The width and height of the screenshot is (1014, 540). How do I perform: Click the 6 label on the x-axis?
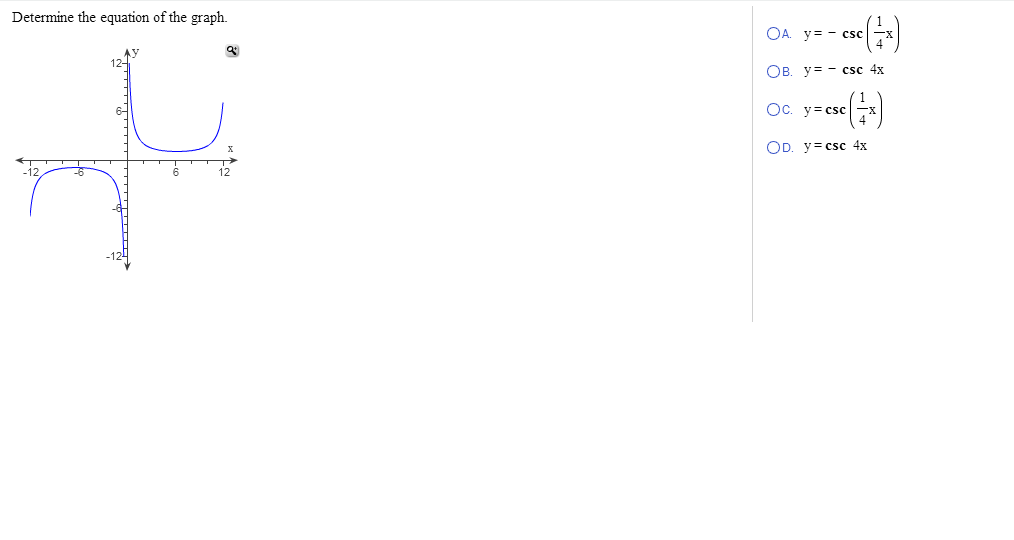pyautogui.click(x=175, y=172)
